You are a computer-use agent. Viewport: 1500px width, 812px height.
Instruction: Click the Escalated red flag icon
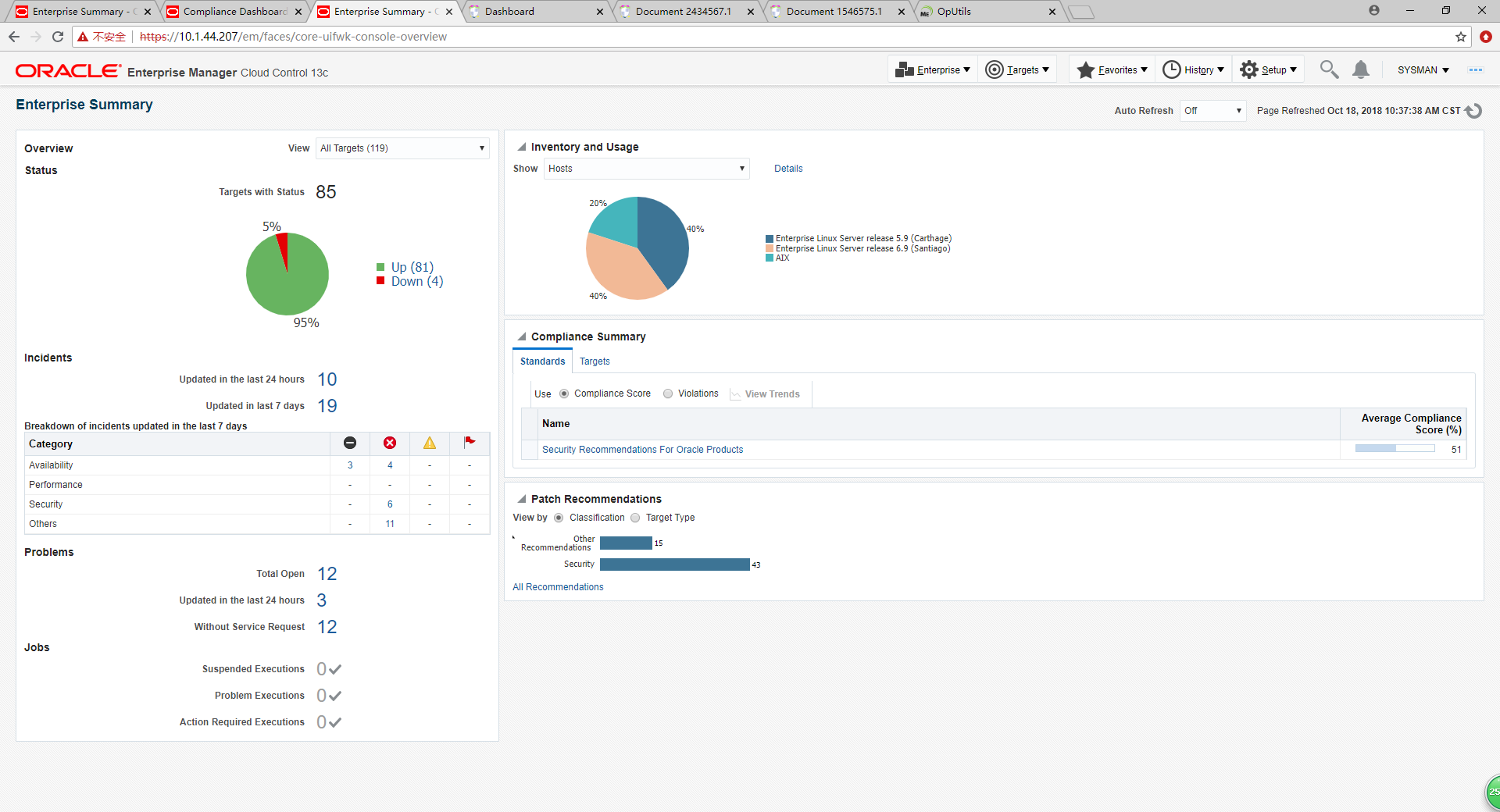470,443
